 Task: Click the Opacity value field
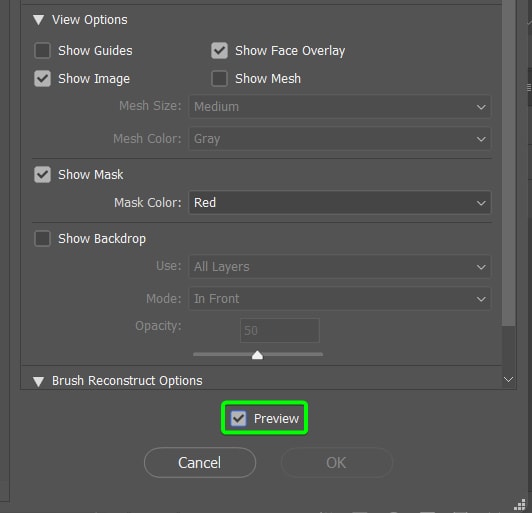coord(280,330)
